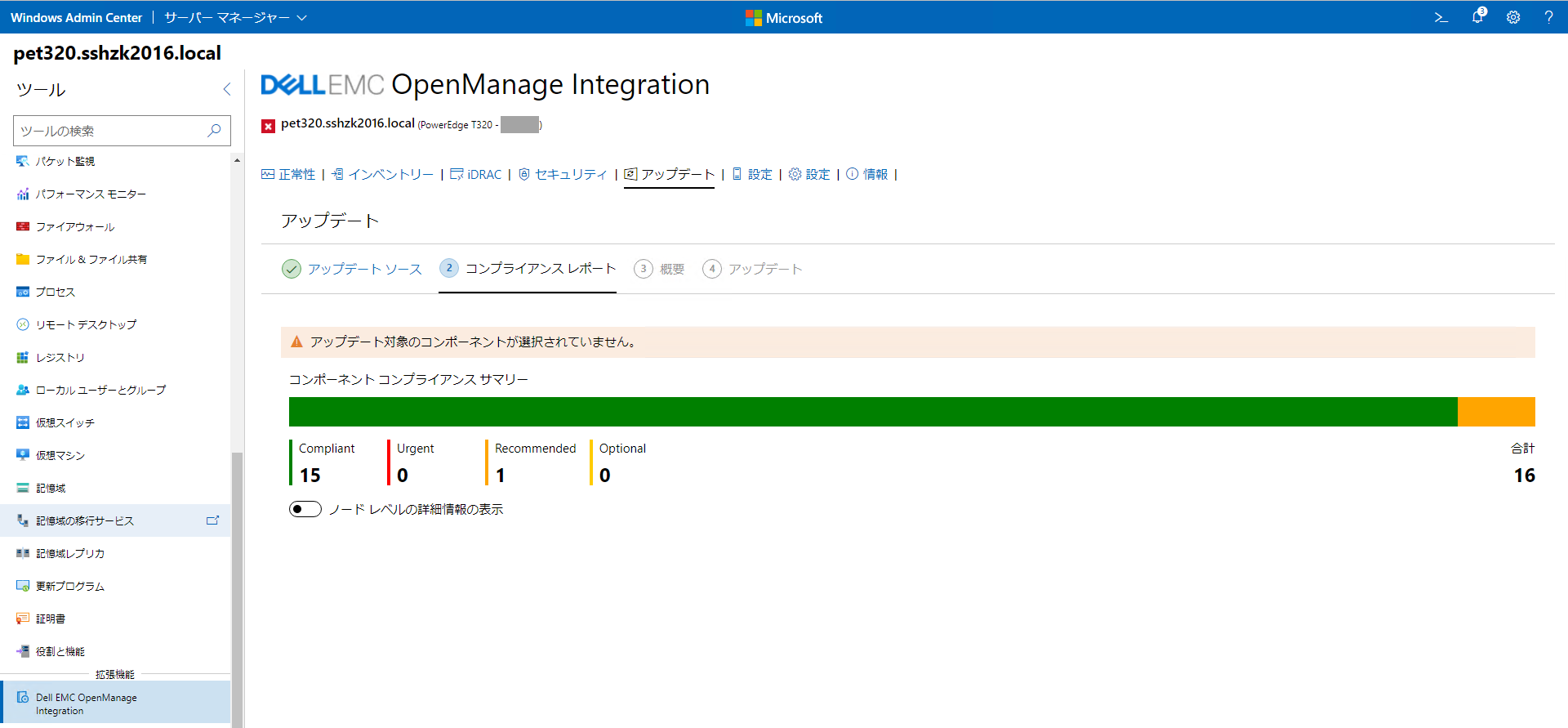Open レジストリ tool
This screenshot has width=1568, height=728.
coord(115,357)
